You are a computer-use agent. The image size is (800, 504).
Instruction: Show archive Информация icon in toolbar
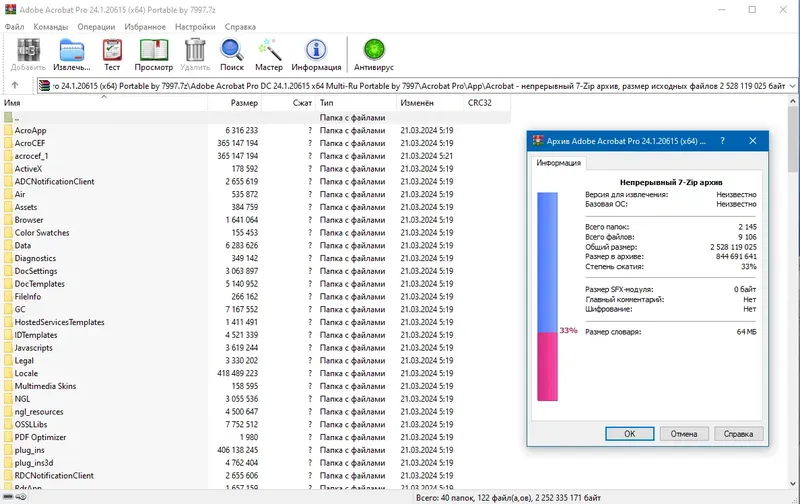coord(316,50)
